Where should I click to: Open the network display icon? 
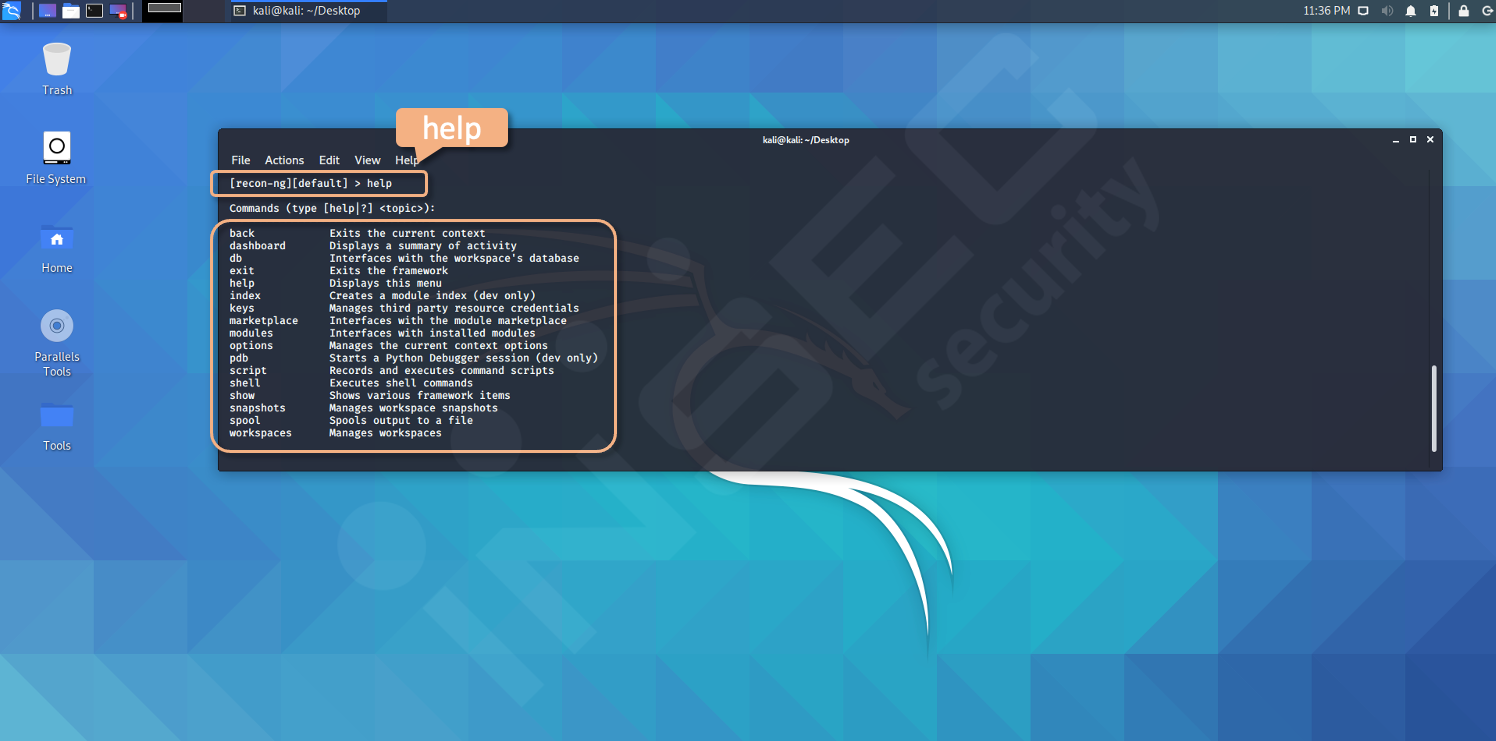tap(1365, 11)
